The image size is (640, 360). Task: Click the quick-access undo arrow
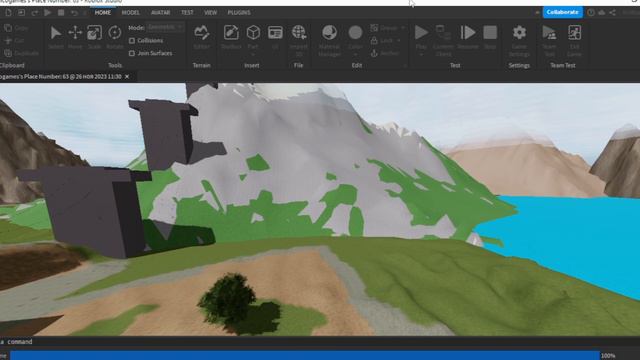pos(74,13)
